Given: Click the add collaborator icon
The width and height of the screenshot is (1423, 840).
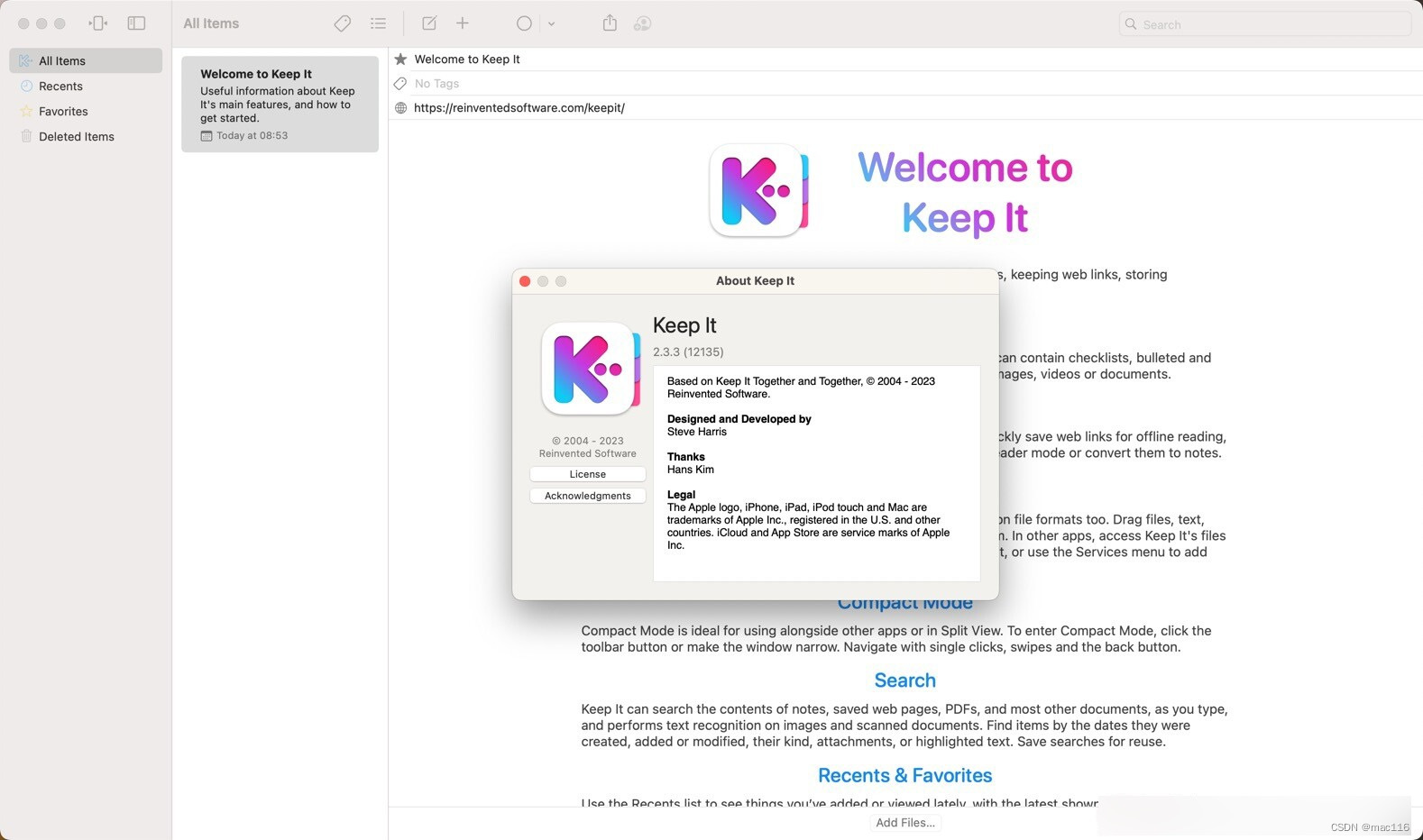Looking at the screenshot, I should point(643,23).
